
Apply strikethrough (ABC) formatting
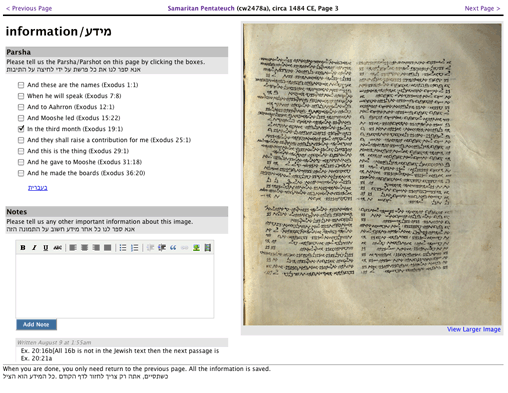pyautogui.click(x=57, y=248)
